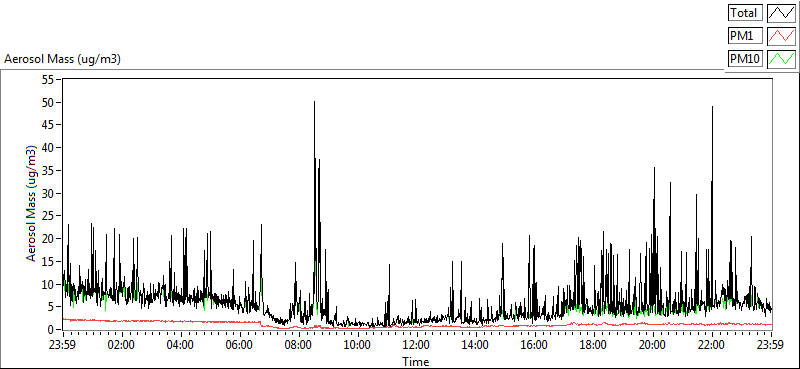Click the 55 maximum y-axis value
The image size is (800, 369).
(x=48, y=80)
